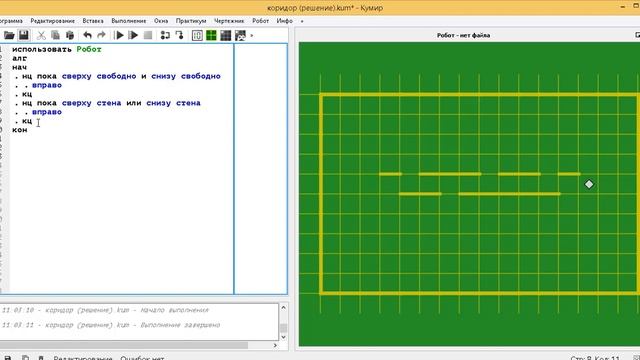Redo the undone edit
The height and width of the screenshot is (360, 640).
[x=101, y=36]
